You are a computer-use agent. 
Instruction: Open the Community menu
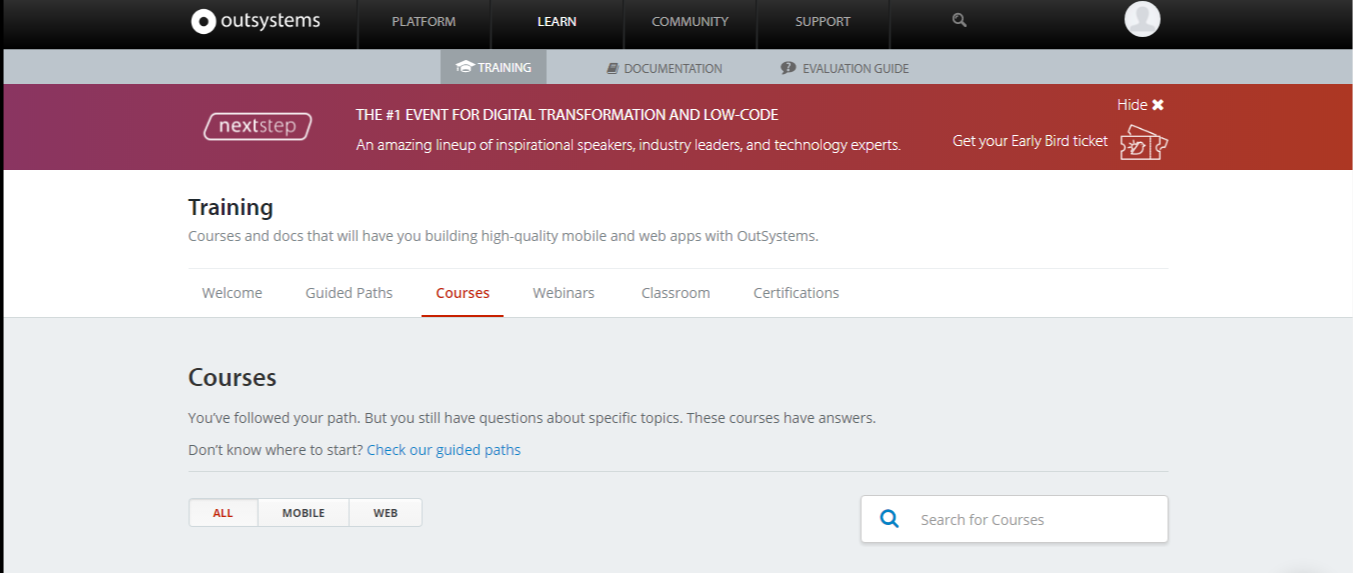click(690, 21)
